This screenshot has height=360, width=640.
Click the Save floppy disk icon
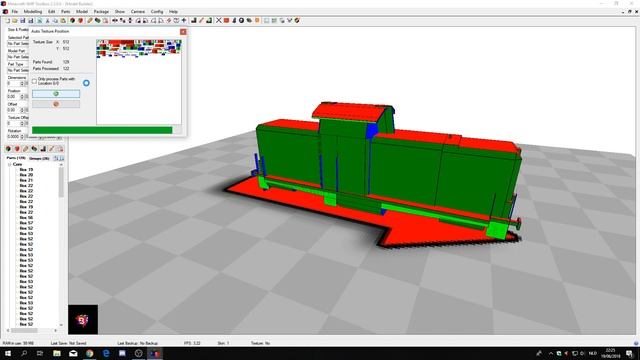click(22, 20)
